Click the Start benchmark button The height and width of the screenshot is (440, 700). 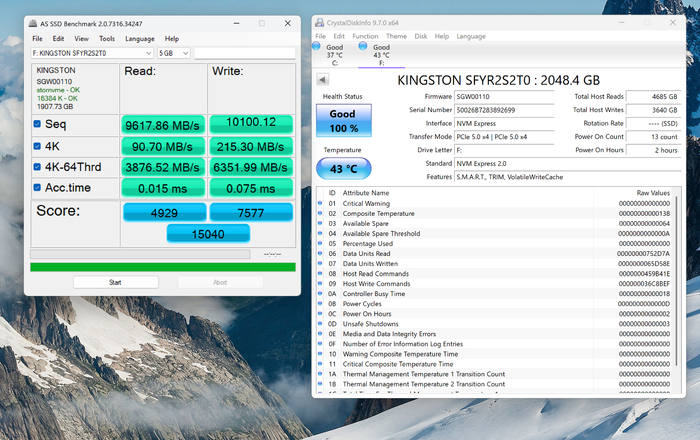tap(116, 282)
